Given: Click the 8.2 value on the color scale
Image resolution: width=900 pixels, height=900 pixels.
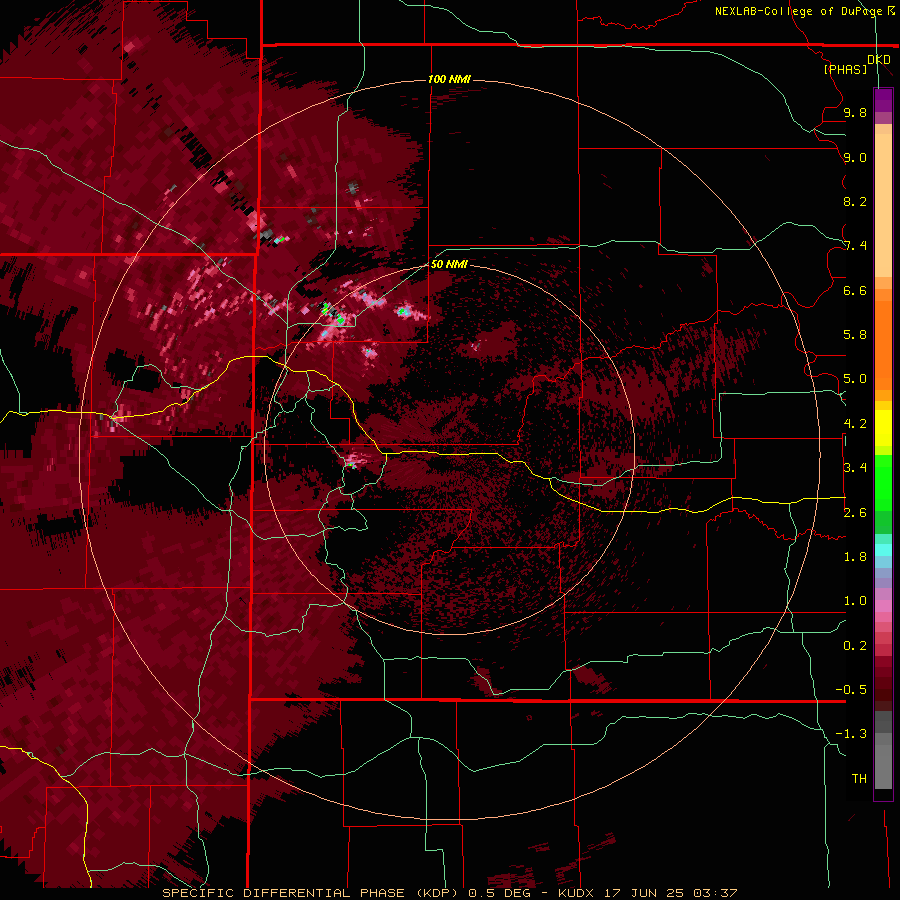Looking at the screenshot, I should [x=855, y=201].
